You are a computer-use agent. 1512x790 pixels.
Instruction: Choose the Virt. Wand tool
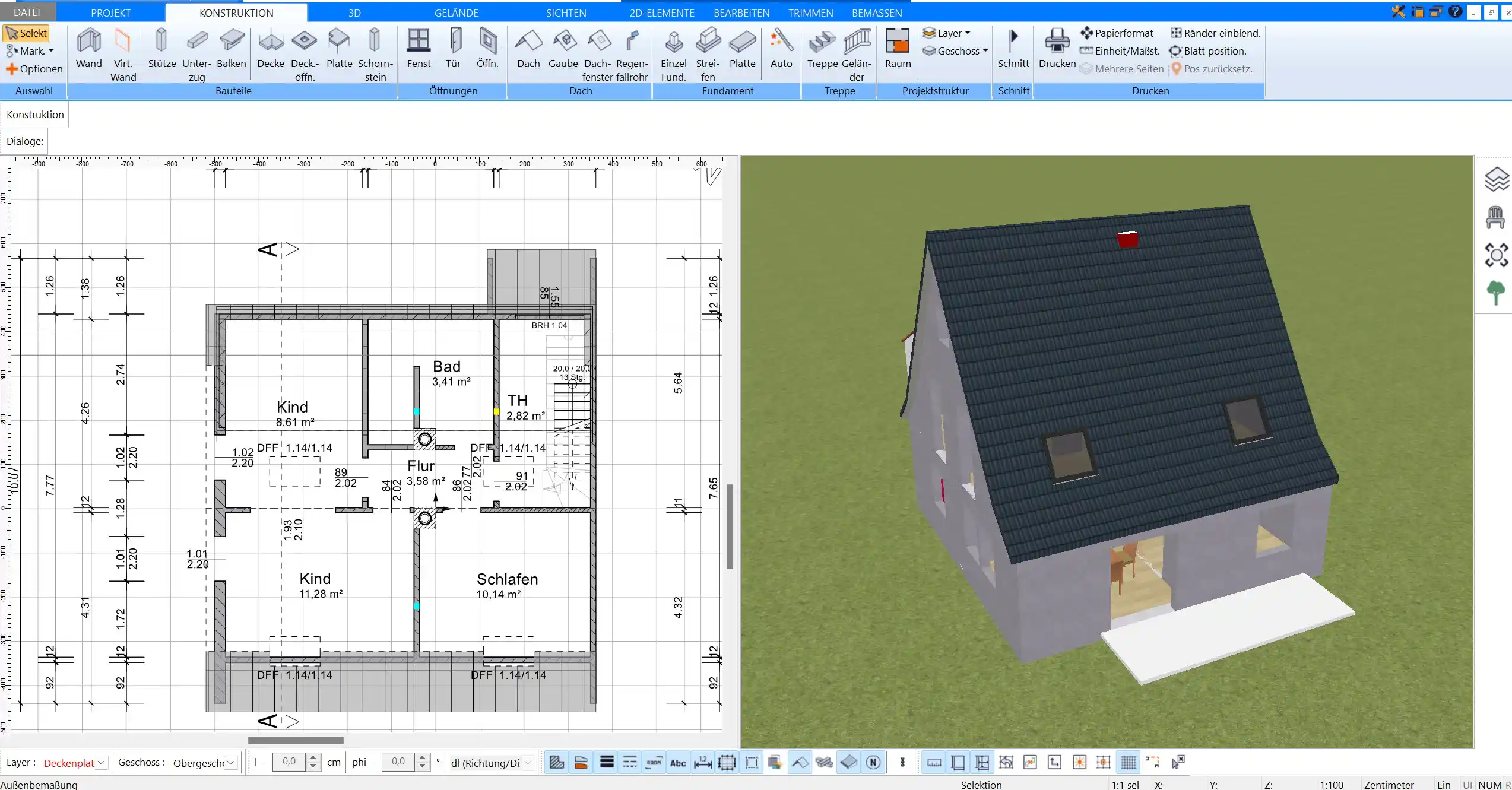point(123,55)
